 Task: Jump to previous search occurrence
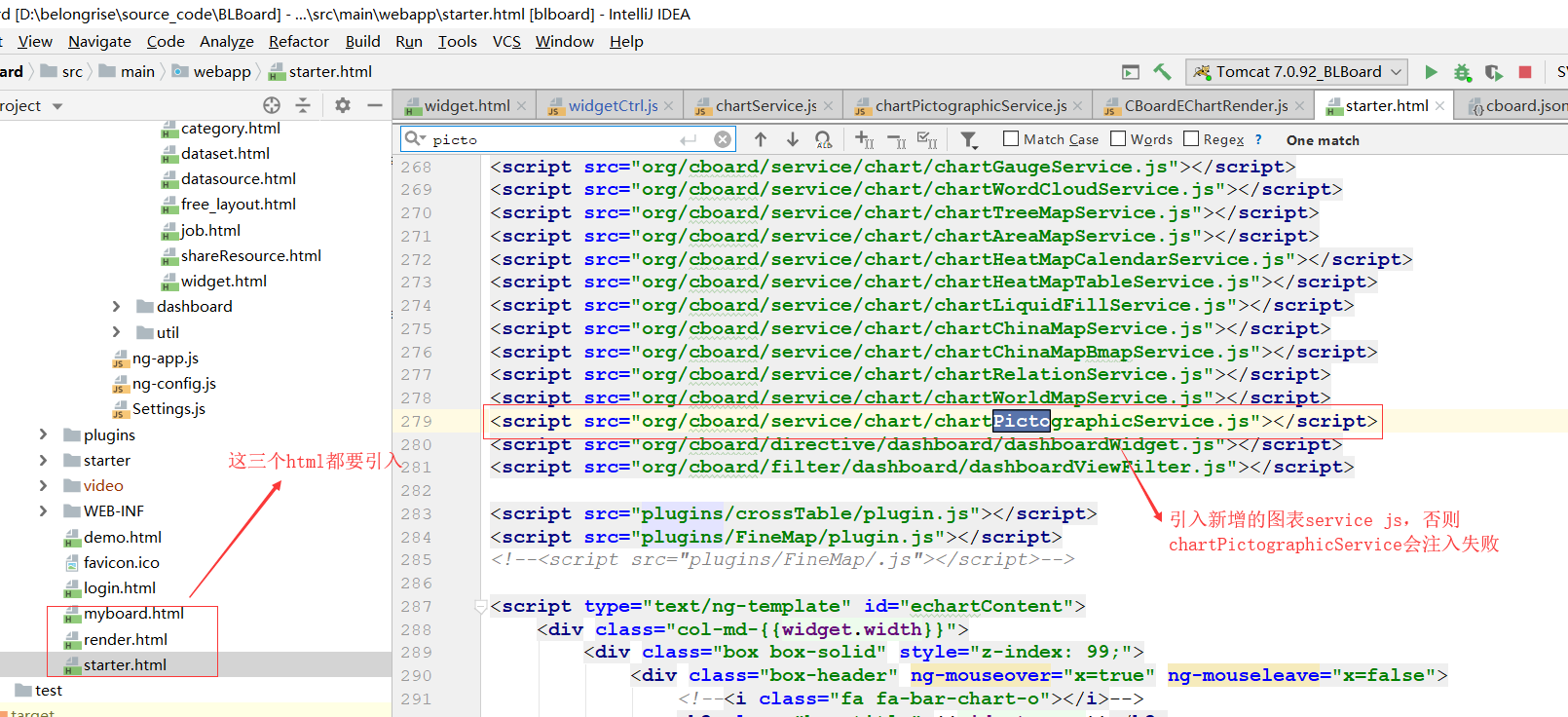pyautogui.click(x=761, y=139)
